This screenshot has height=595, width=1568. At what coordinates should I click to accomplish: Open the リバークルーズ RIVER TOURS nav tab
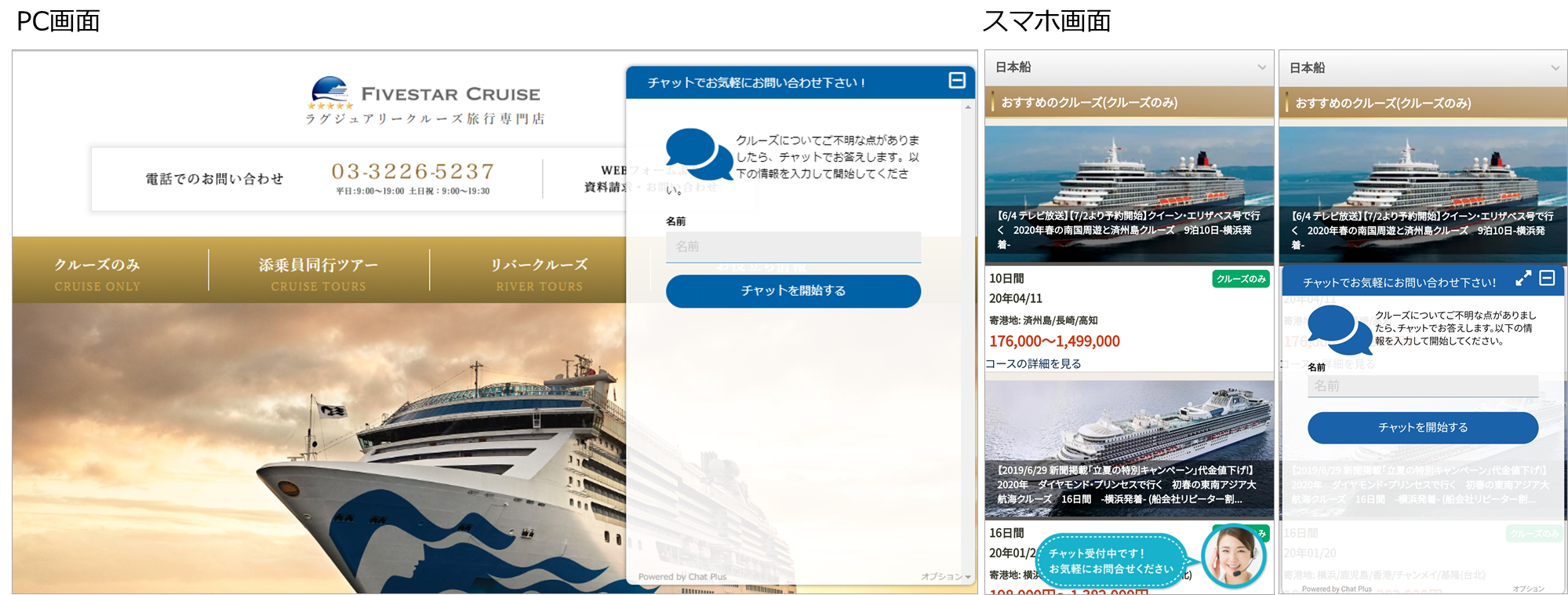[x=540, y=274]
